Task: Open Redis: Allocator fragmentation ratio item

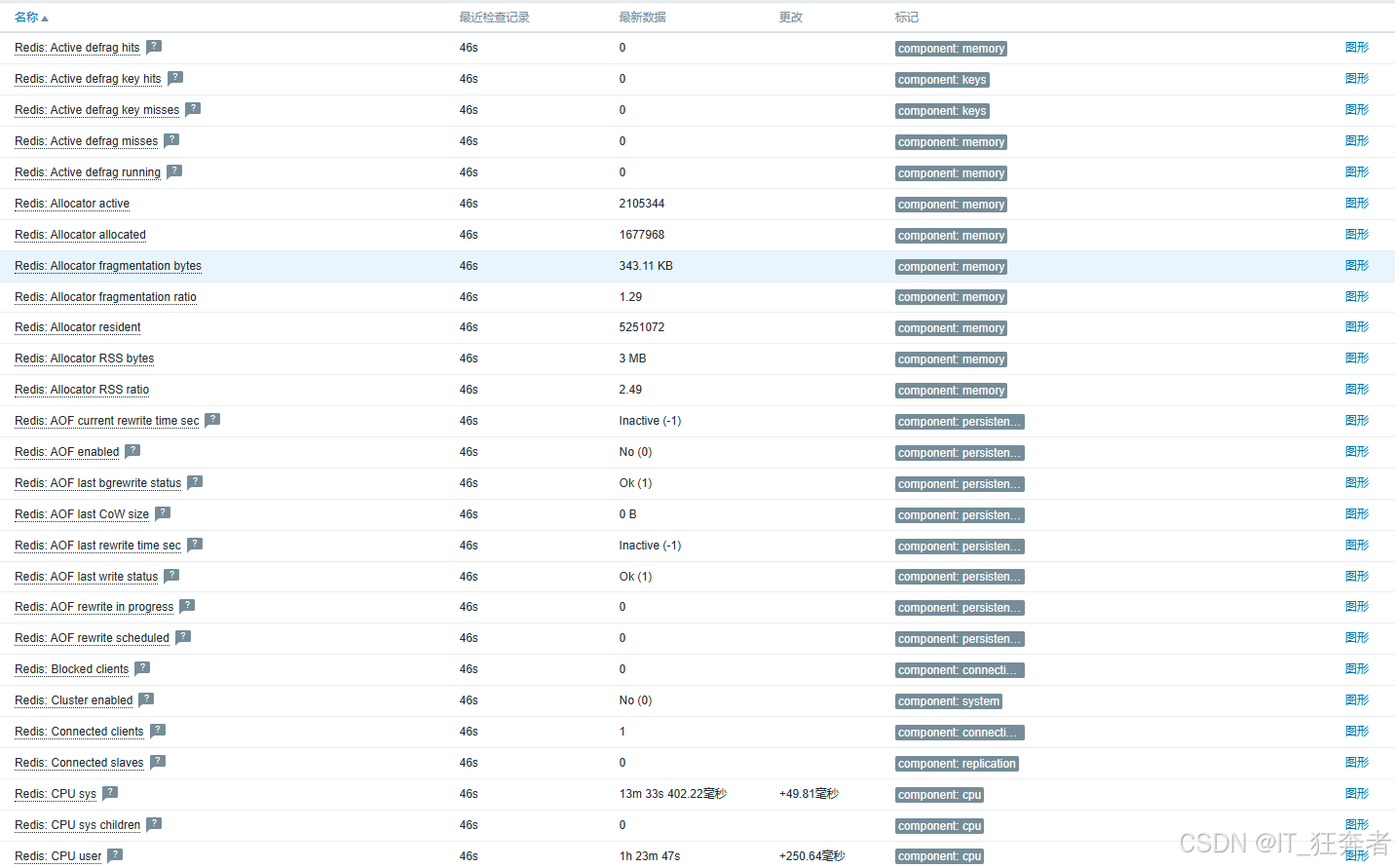Action: (x=105, y=297)
